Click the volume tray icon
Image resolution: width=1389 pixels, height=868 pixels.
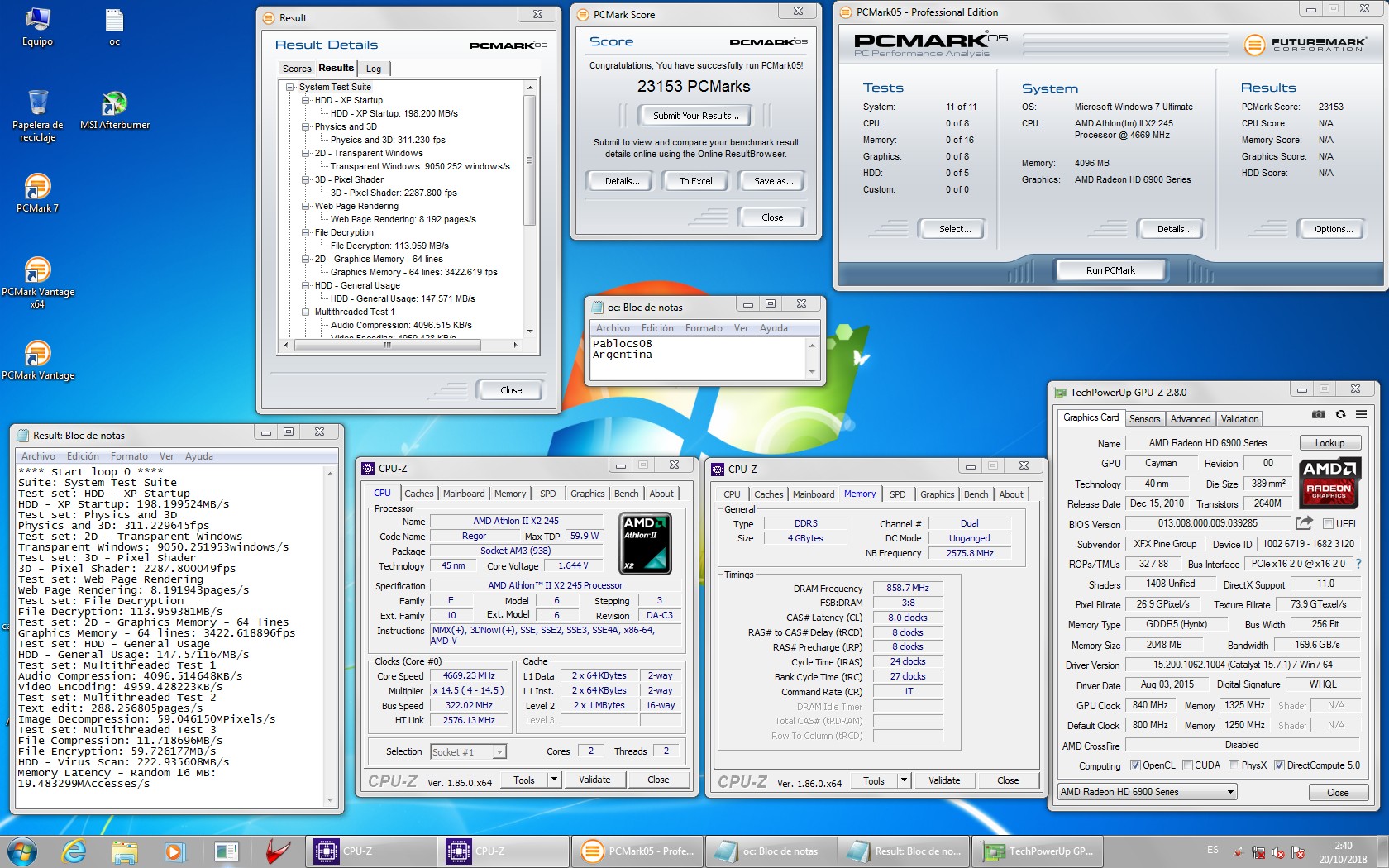click(1277, 852)
